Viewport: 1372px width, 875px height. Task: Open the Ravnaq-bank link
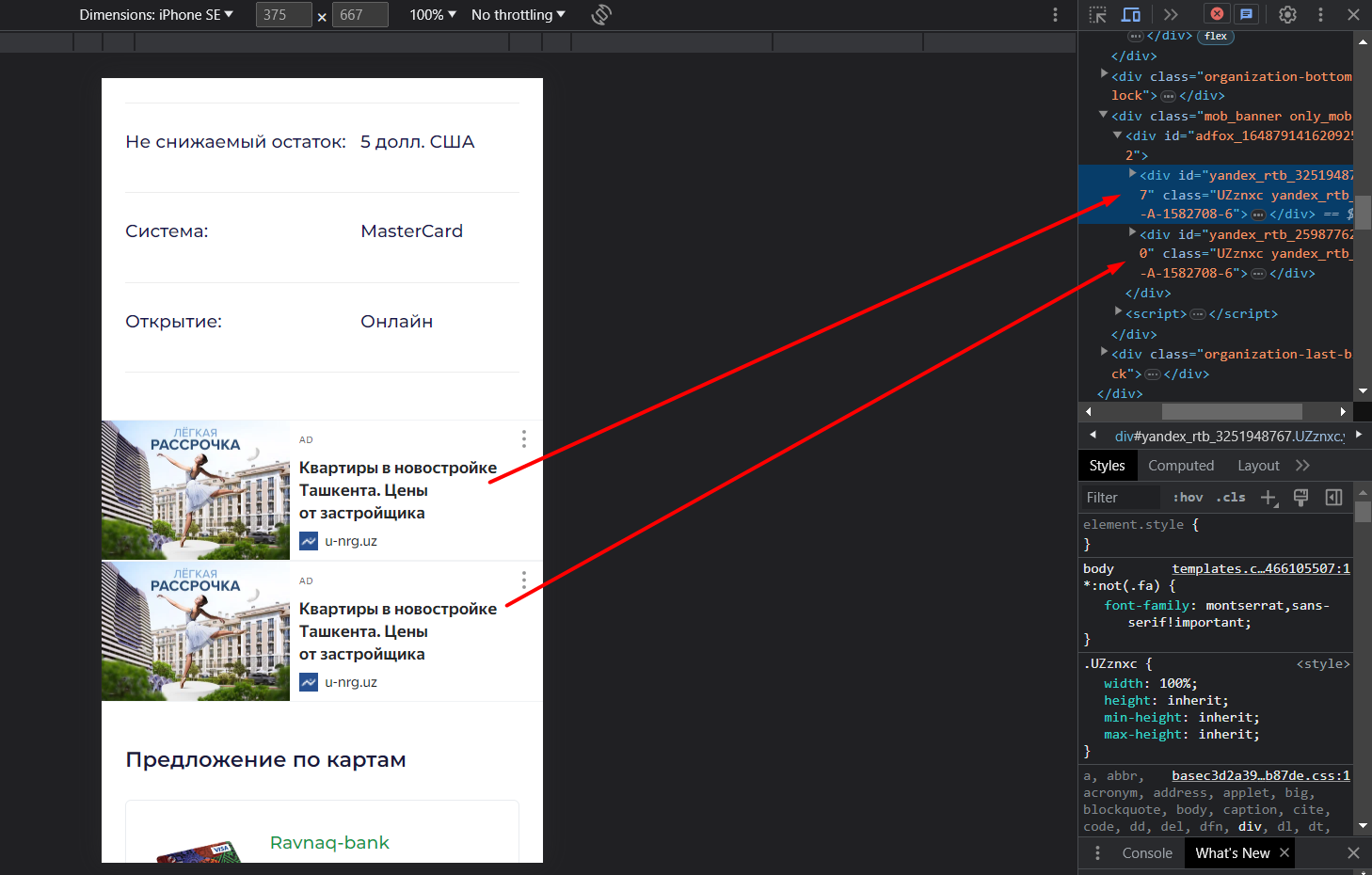[x=329, y=842]
